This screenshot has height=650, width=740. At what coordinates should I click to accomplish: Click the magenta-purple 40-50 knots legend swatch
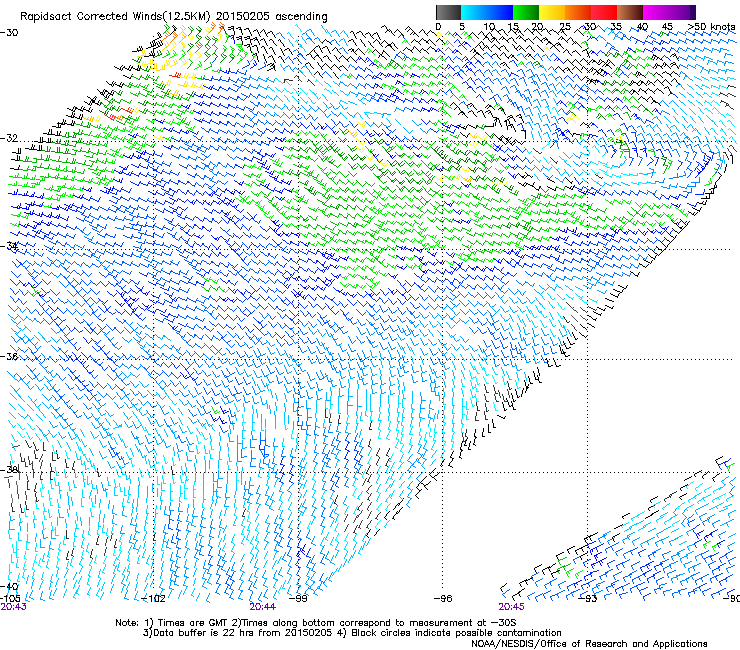point(669,12)
